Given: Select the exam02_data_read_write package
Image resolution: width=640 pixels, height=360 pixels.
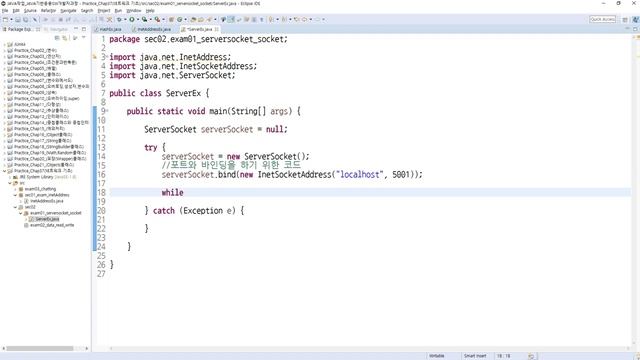Looking at the screenshot, I should click(x=49, y=225).
